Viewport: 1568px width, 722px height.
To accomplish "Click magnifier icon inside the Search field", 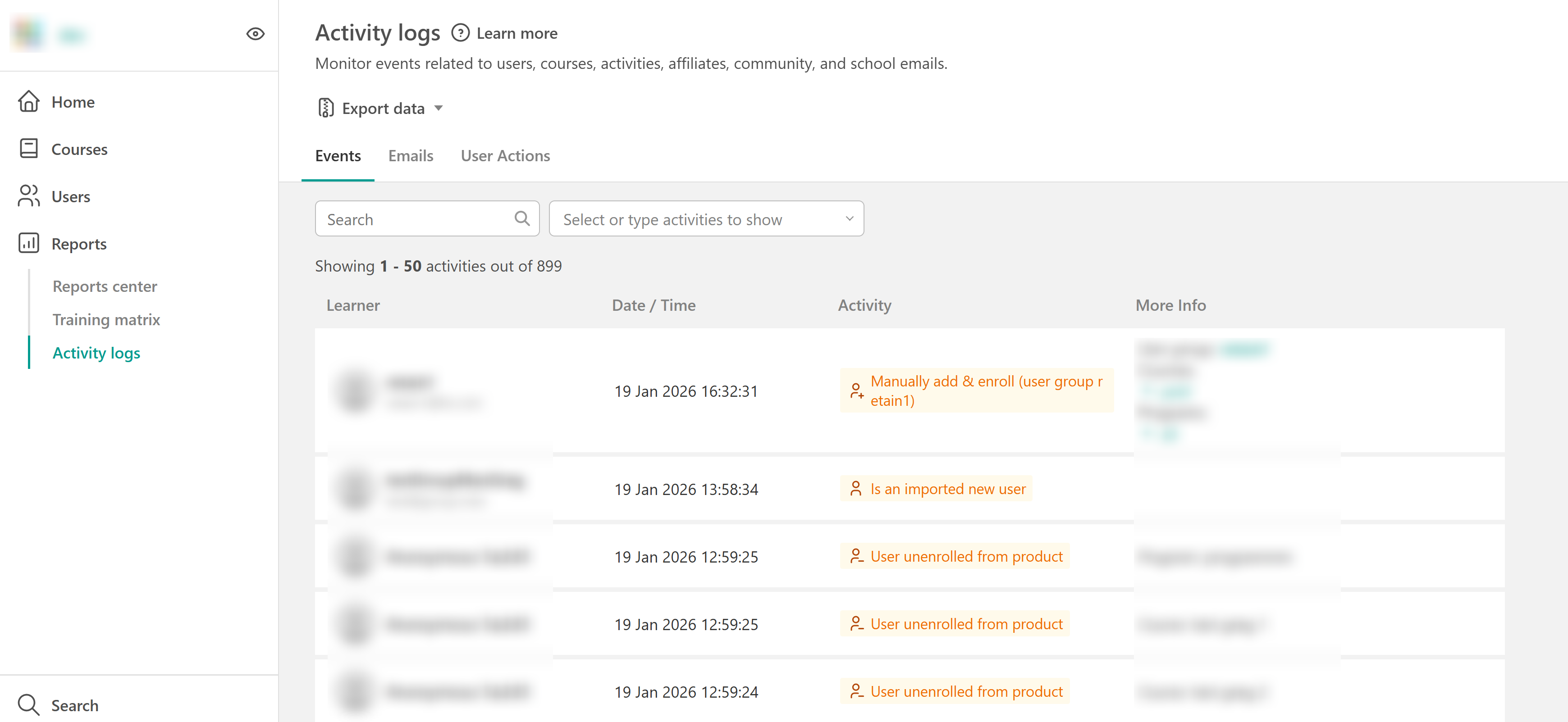I will [x=521, y=218].
